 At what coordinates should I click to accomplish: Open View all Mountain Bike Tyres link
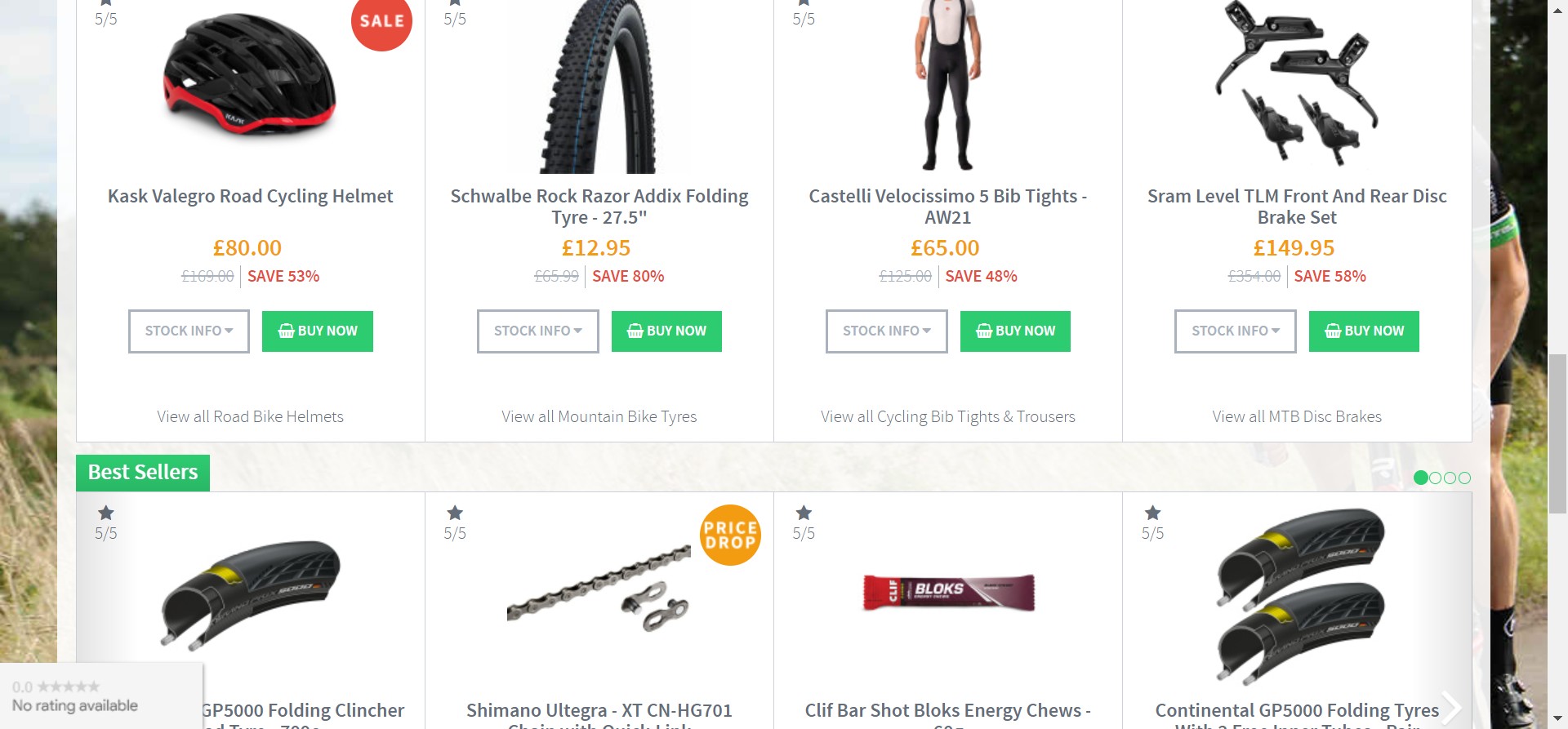(599, 416)
